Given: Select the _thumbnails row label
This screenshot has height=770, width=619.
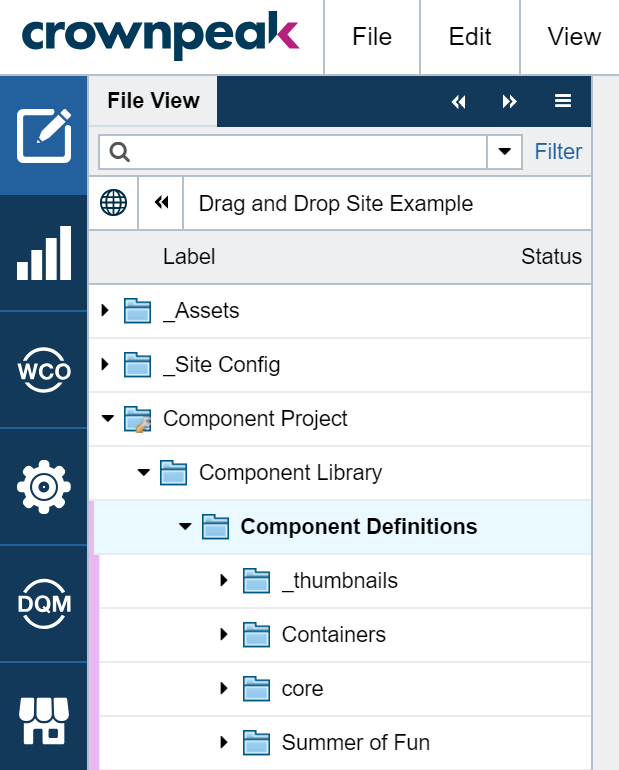Looking at the screenshot, I should pyautogui.click(x=340, y=581).
